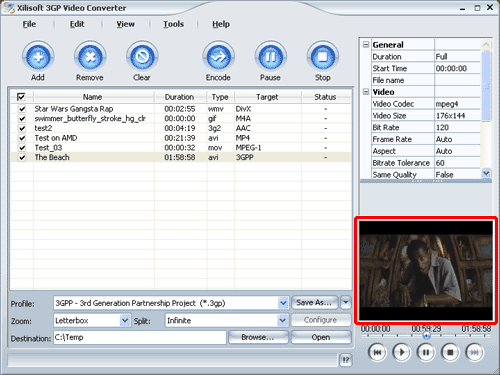
Task: Click the preview timeline slider handle
Action: [426, 336]
